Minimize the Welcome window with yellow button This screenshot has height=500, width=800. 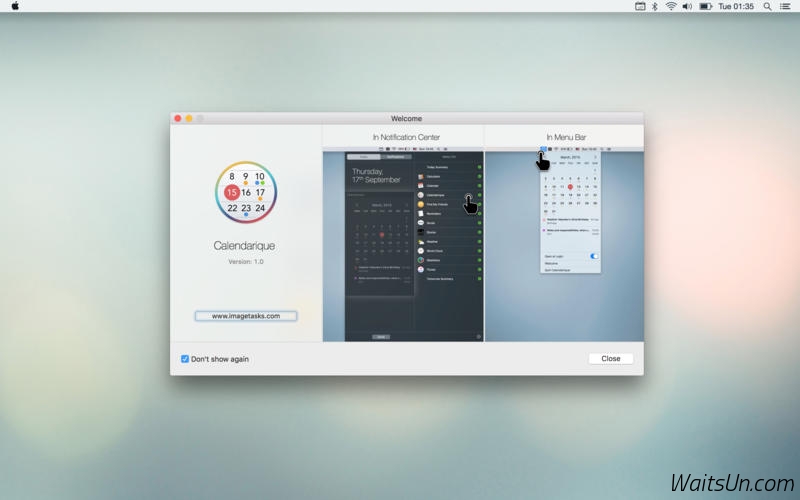(189, 118)
